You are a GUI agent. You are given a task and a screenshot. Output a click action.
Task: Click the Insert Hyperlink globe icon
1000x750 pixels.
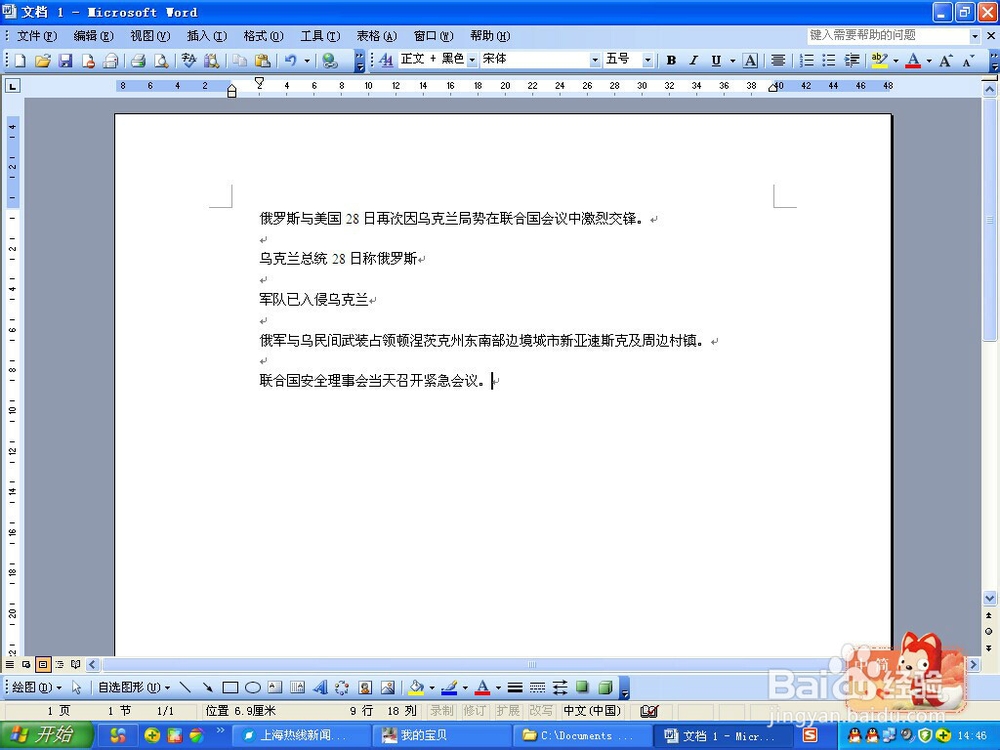point(330,61)
